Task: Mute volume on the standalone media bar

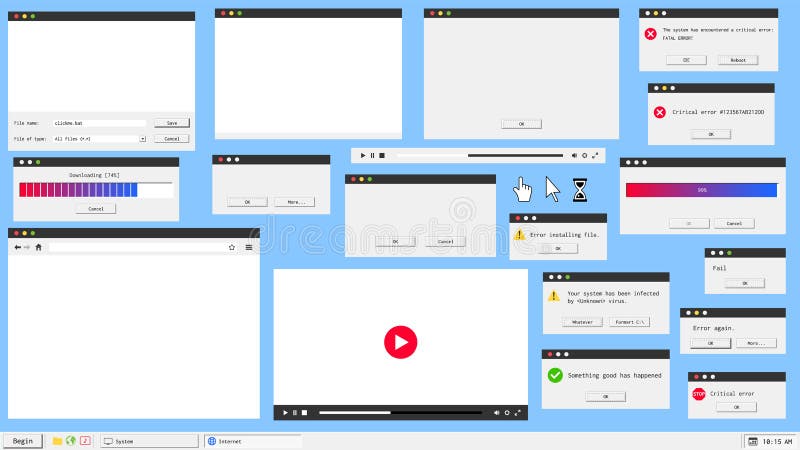Action: (x=574, y=156)
